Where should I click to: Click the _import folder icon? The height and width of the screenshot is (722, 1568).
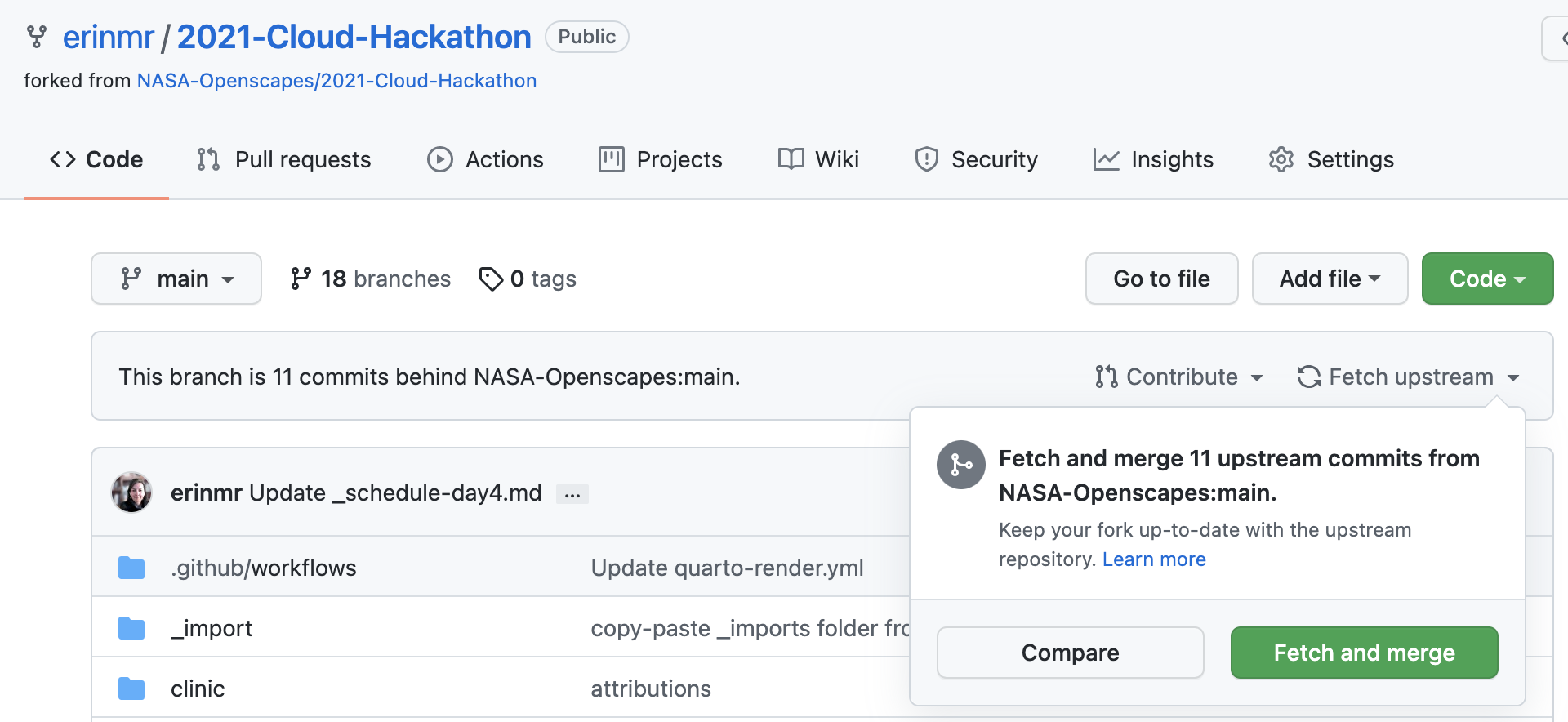coord(131,628)
